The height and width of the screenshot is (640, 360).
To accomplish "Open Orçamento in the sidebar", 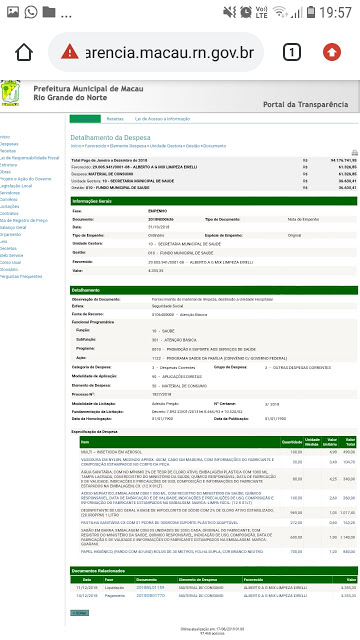I will [x=11, y=234].
